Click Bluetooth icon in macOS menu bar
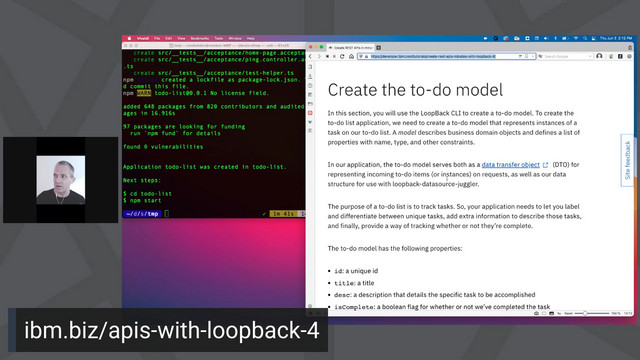The height and width of the screenshot is (360, 640). [556, 38]
